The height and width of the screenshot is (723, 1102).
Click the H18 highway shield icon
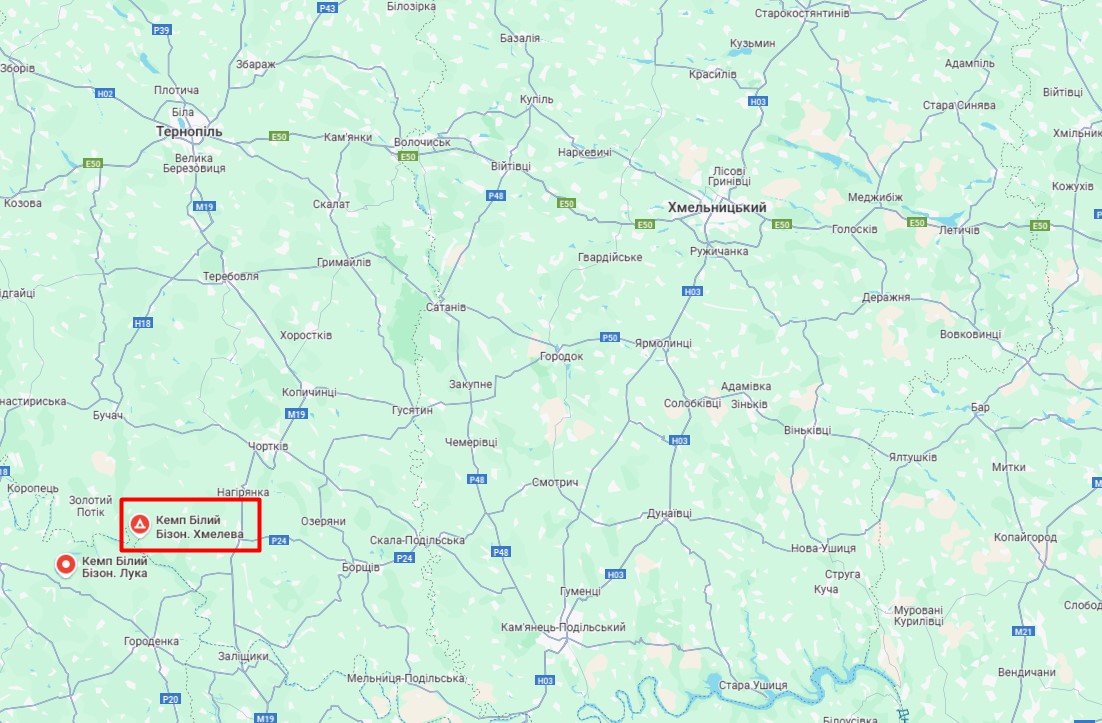point(143,323)
